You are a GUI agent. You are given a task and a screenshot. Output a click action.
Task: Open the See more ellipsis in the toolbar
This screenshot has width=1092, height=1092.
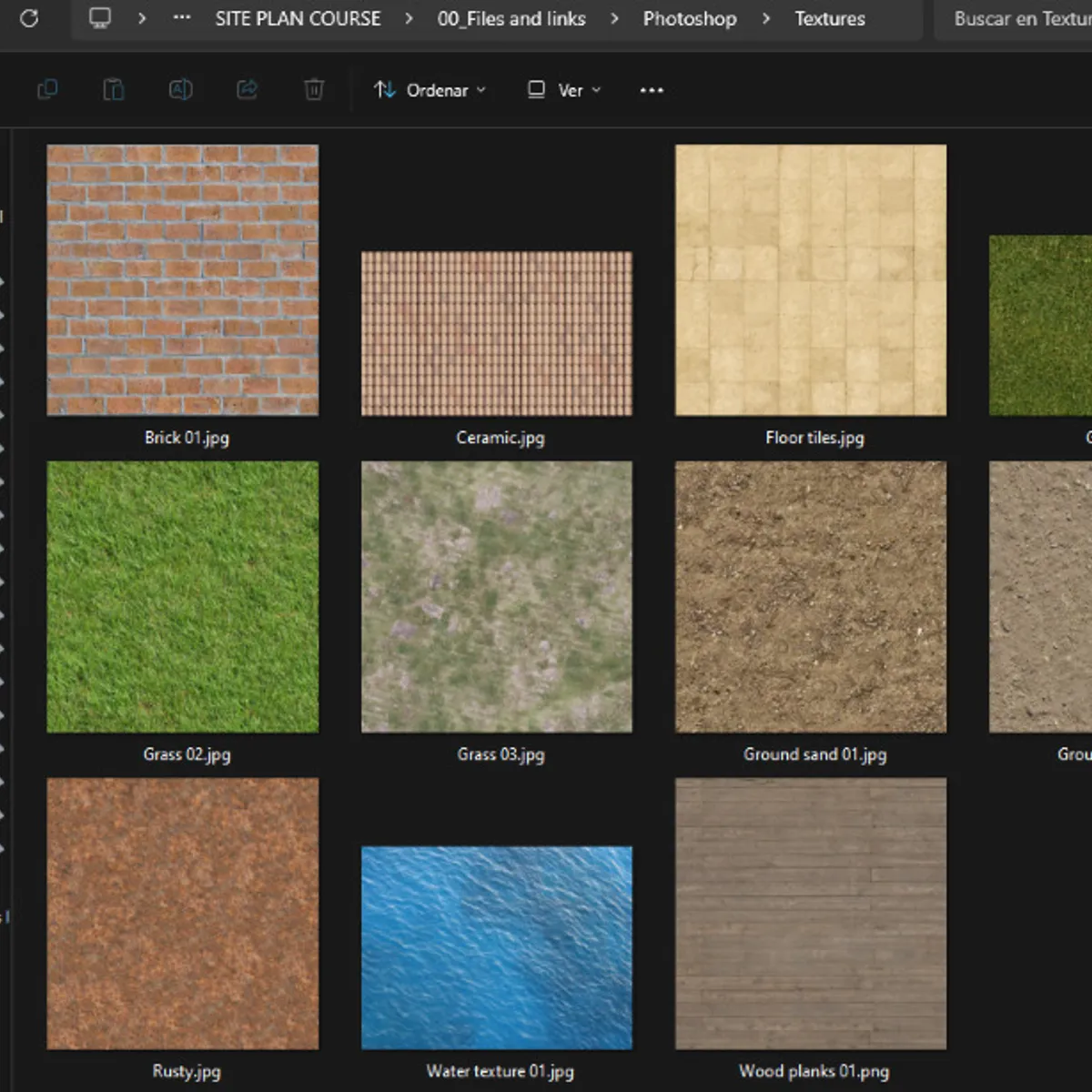coord(651,89)
